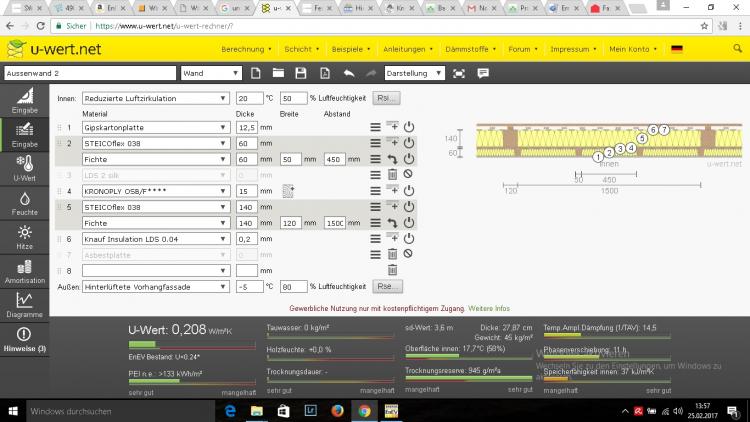Image resolution: width=750 pixels, height=422 pixels.
Task: Disable the Knauf Insulation LDS layer
Action: [408, 239]
